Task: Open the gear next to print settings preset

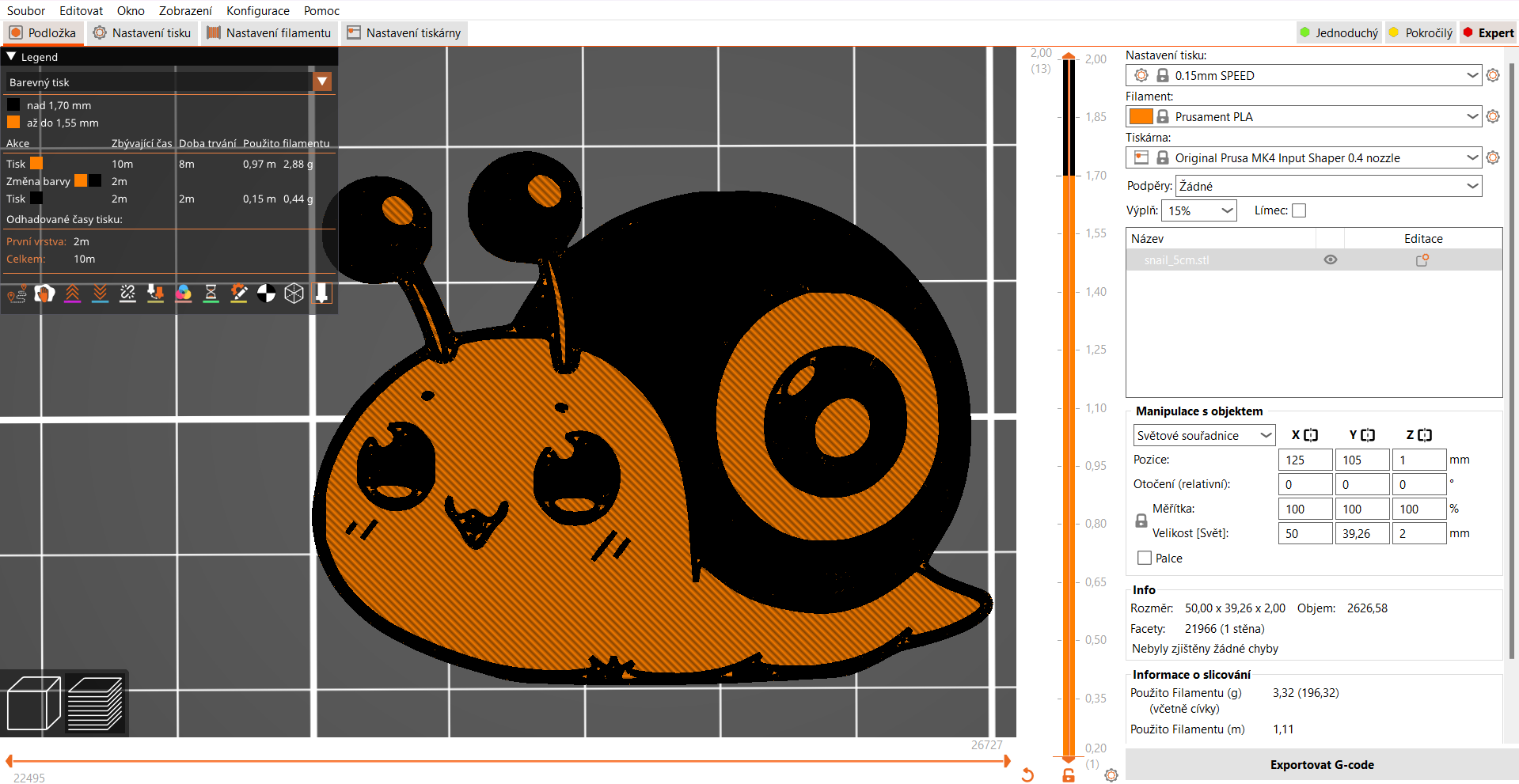Action: (x=1493, y=75)
